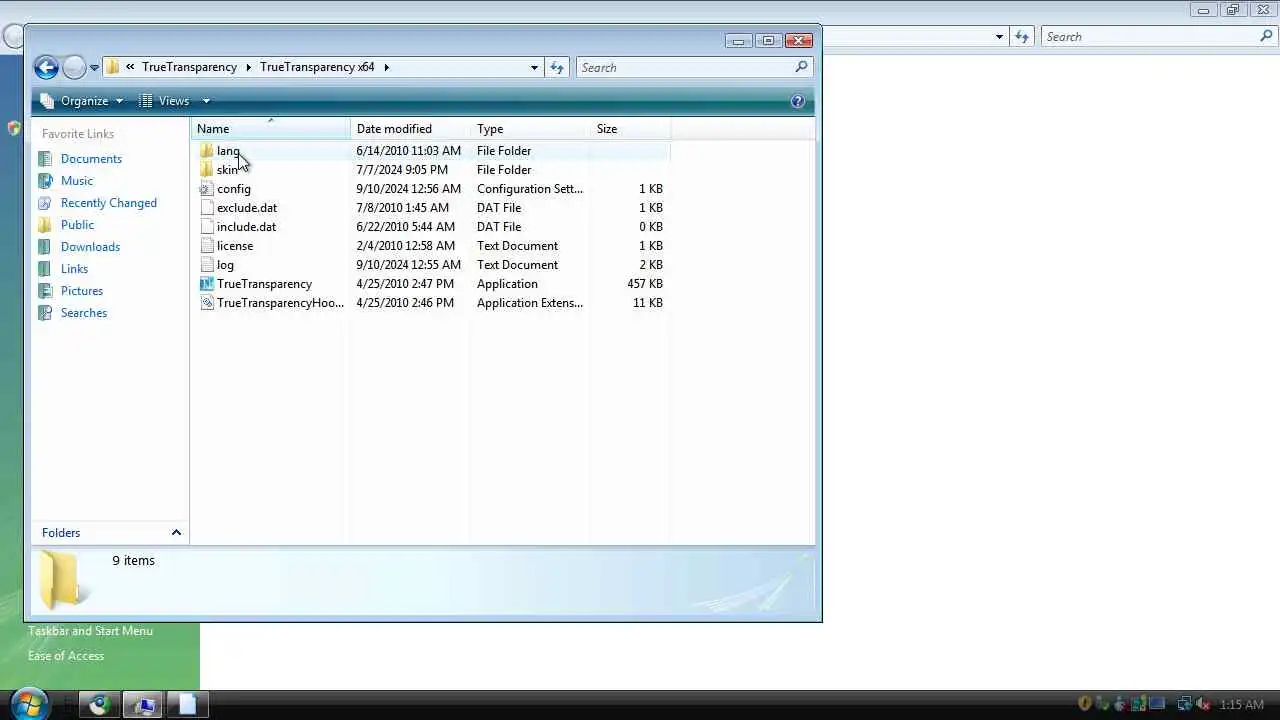This screenshot has width=1280, height=720.
Task: Click the Documents sidebar icon
Action: pos(45,159)
